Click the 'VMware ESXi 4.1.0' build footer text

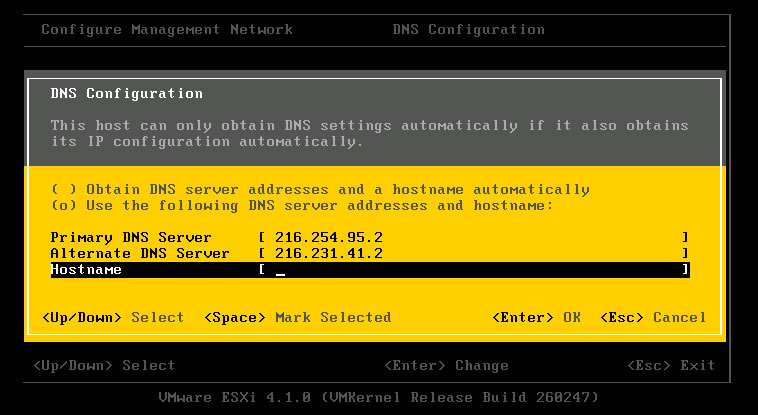coord(379,398)
